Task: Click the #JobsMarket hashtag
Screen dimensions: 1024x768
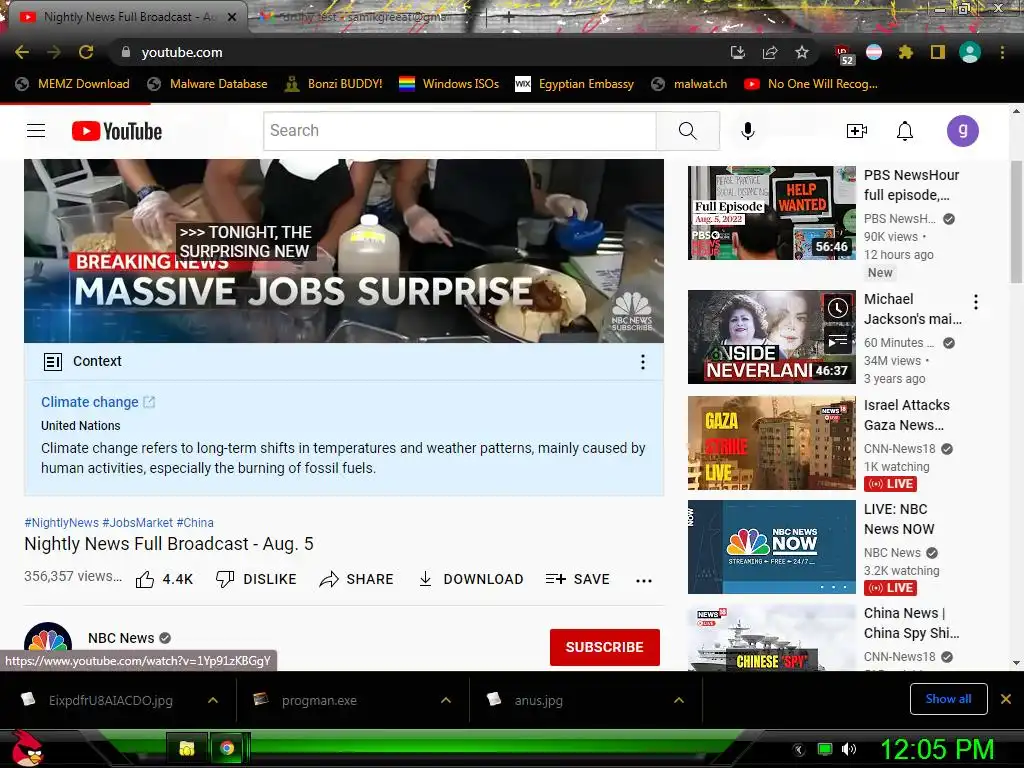Action: 138,522
